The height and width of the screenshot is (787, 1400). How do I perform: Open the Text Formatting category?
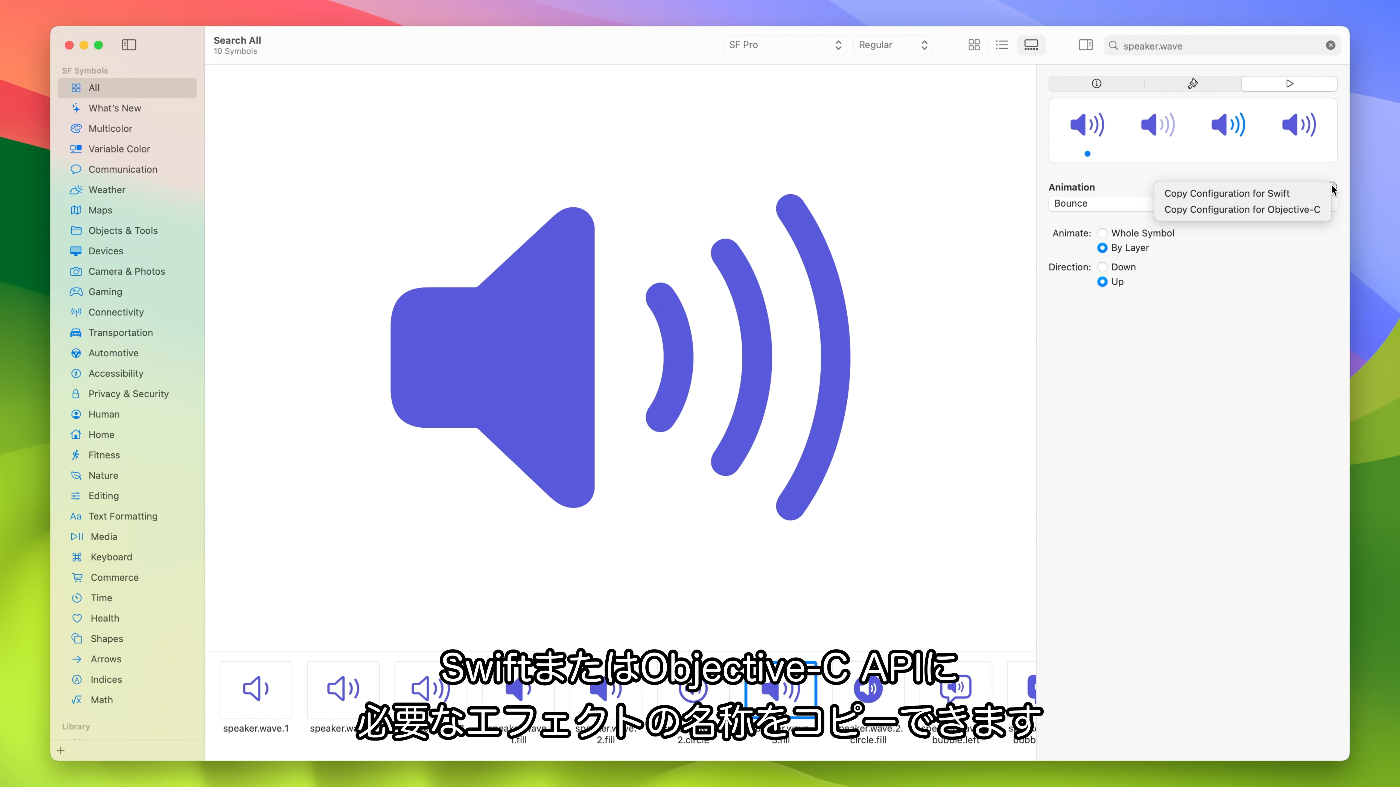pos(127,516)
